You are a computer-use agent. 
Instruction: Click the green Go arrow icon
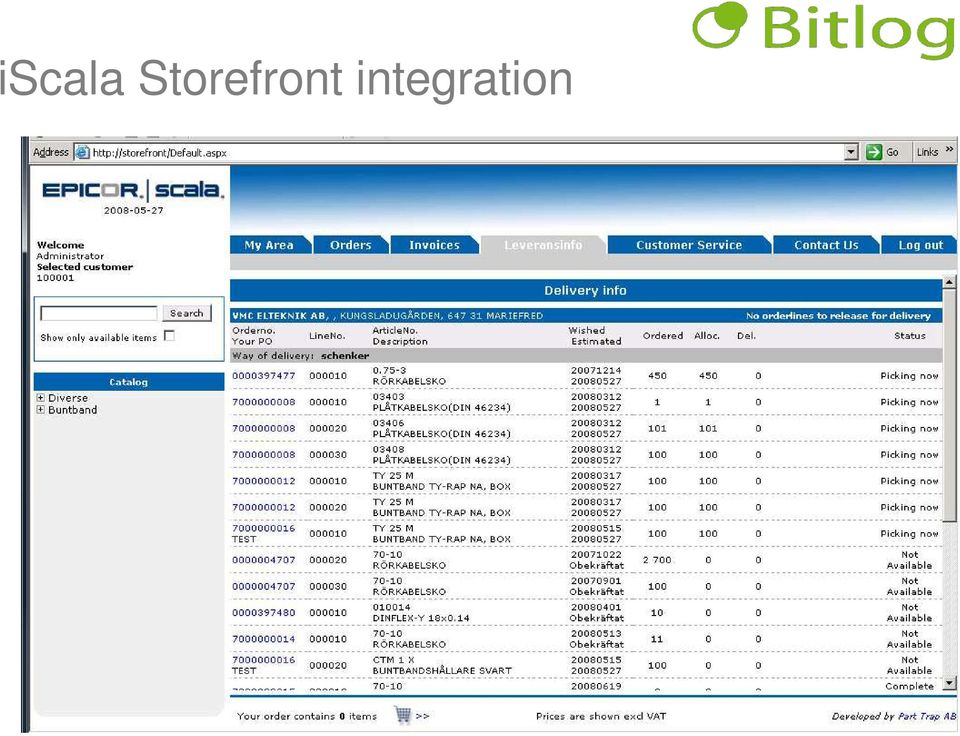click(874, 152)
